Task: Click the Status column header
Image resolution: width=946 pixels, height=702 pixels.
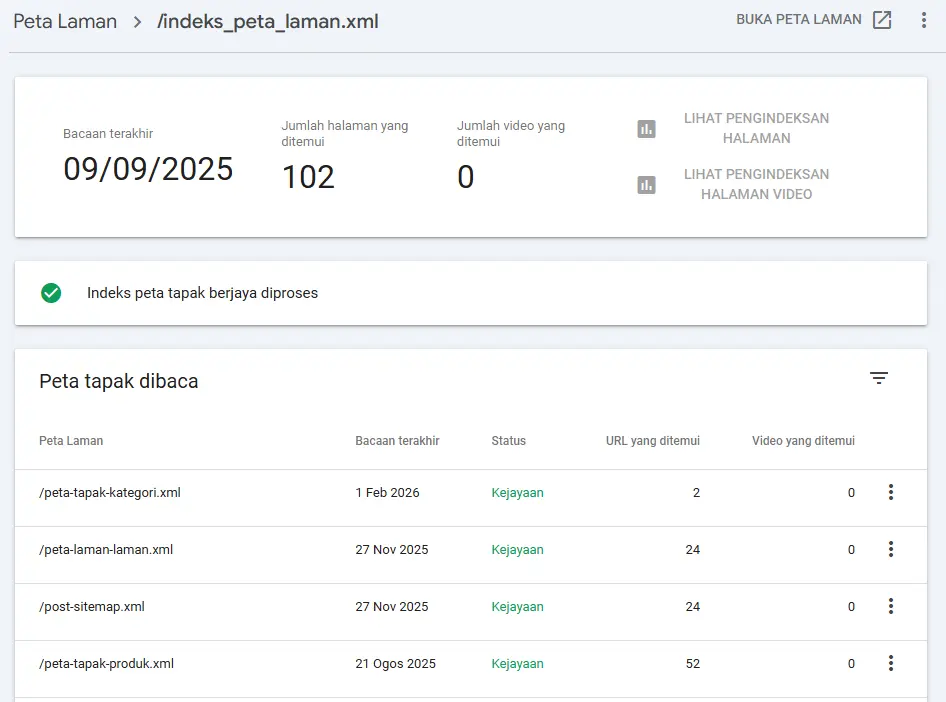Action: pos(508,441)
